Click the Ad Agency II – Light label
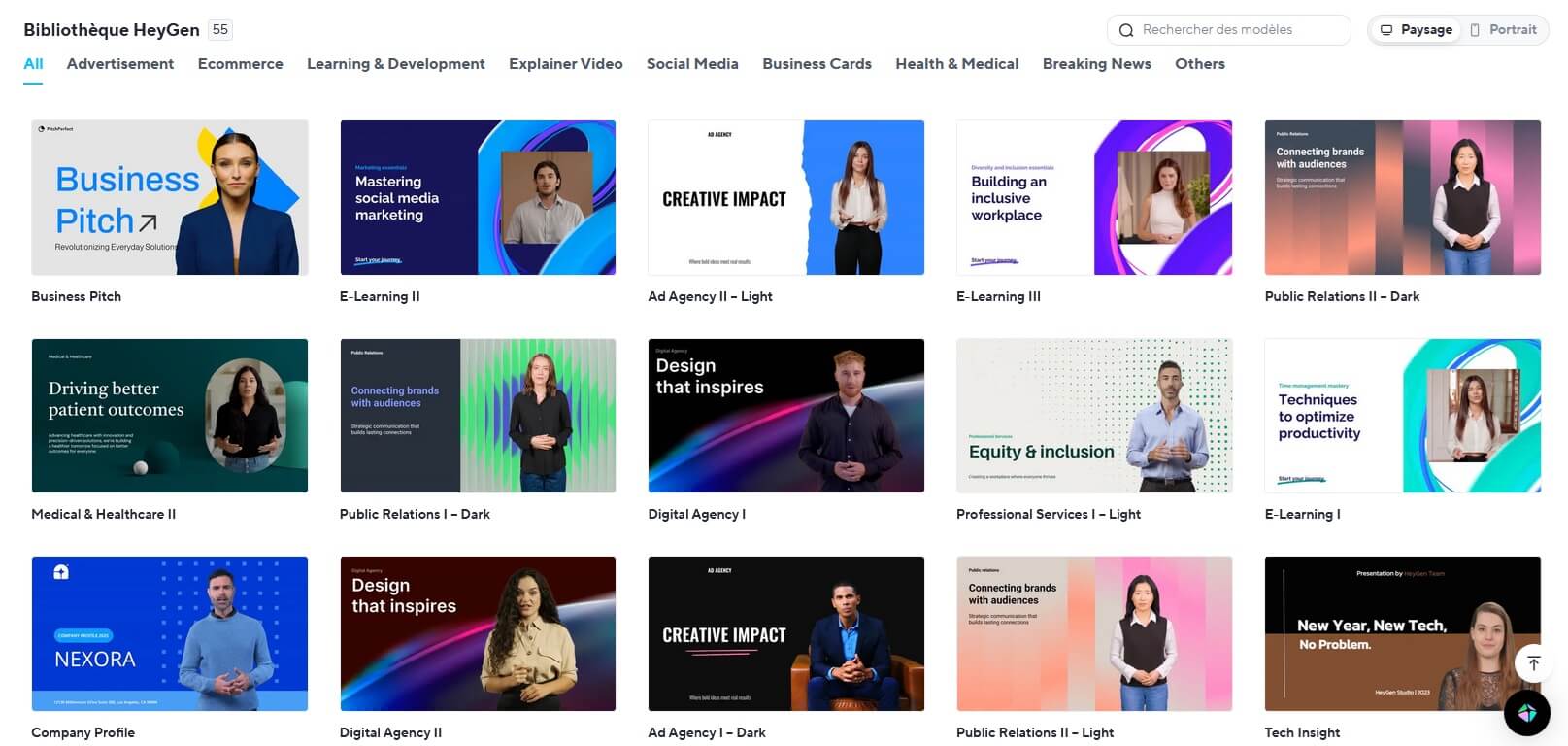Screen dimensions: 1568x746 (710, 296)
